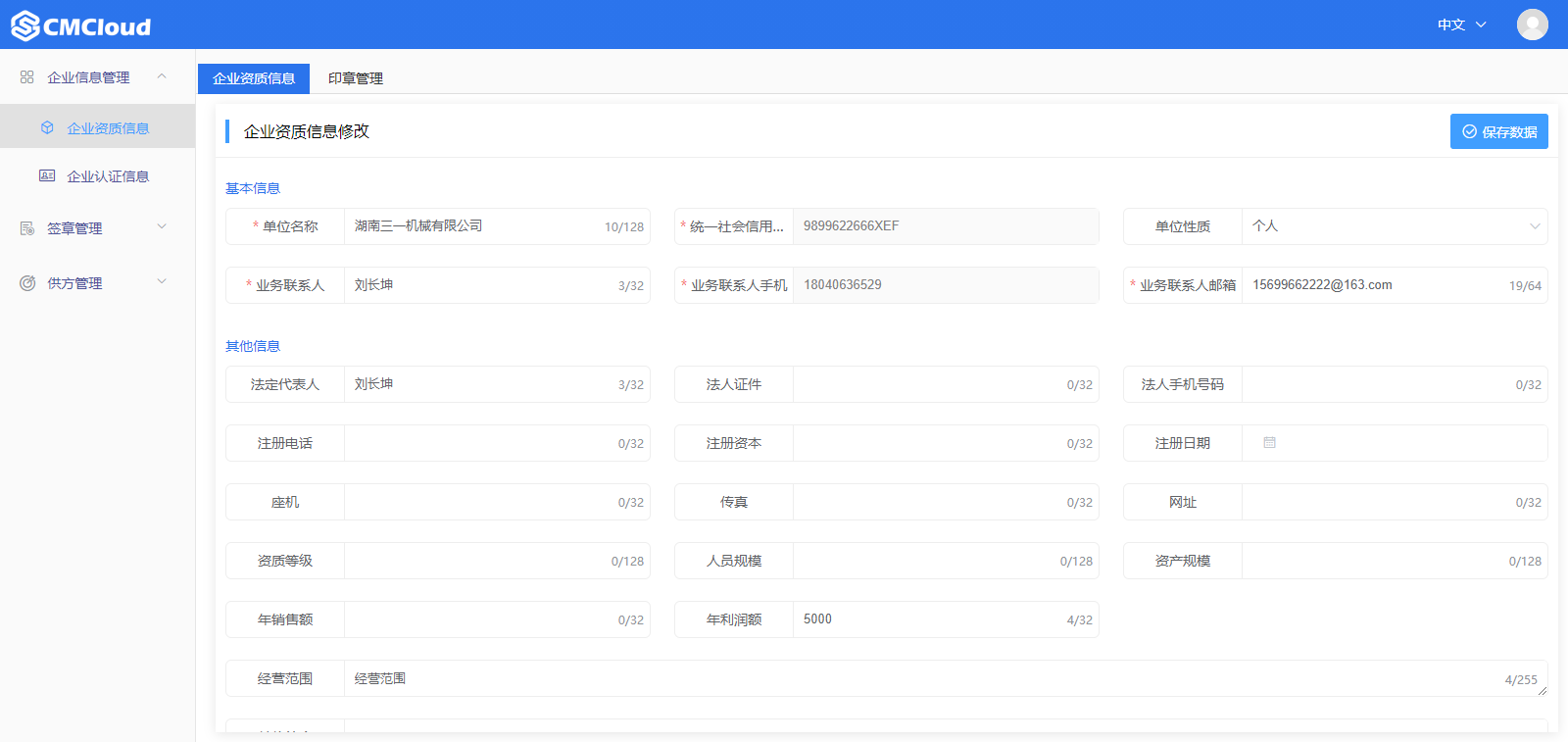Select 企业认证信息 in the sidebar
The width and height of the screenshot is (1568, 742).
point(98,176)
